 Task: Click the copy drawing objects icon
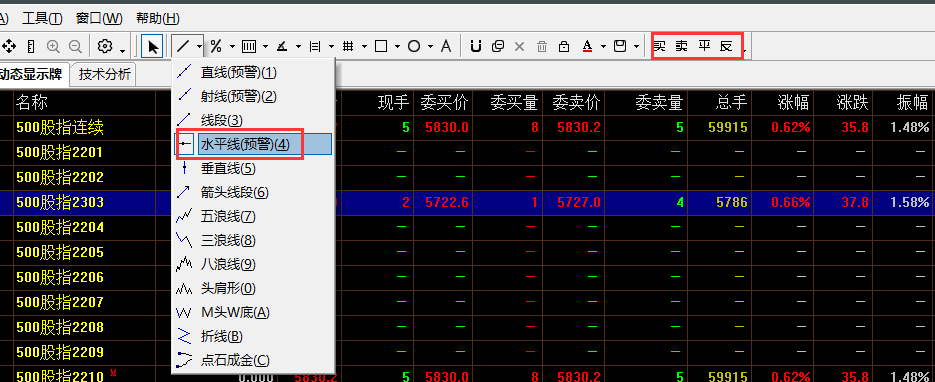498,46
